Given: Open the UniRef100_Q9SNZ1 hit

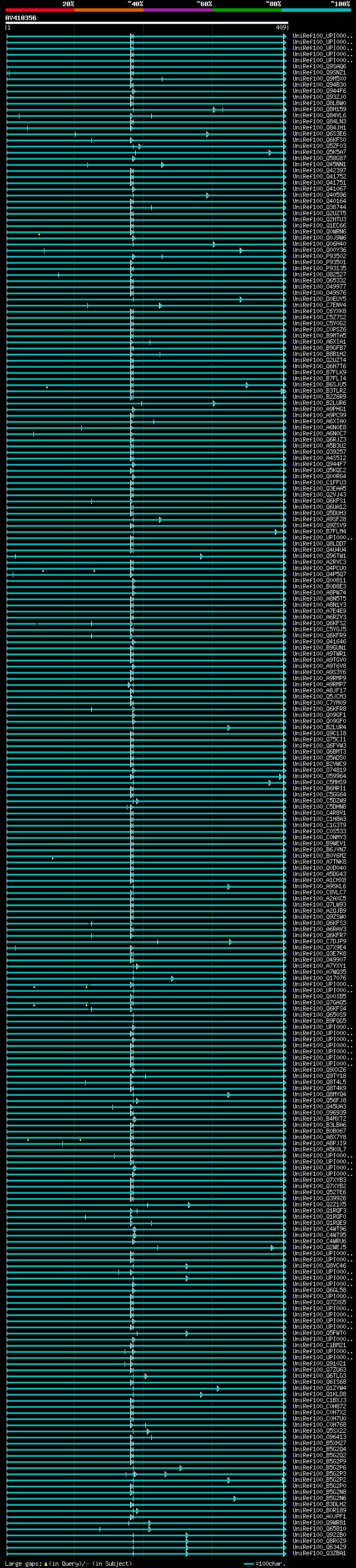Looking at the screenshot, I should [319, 73].
